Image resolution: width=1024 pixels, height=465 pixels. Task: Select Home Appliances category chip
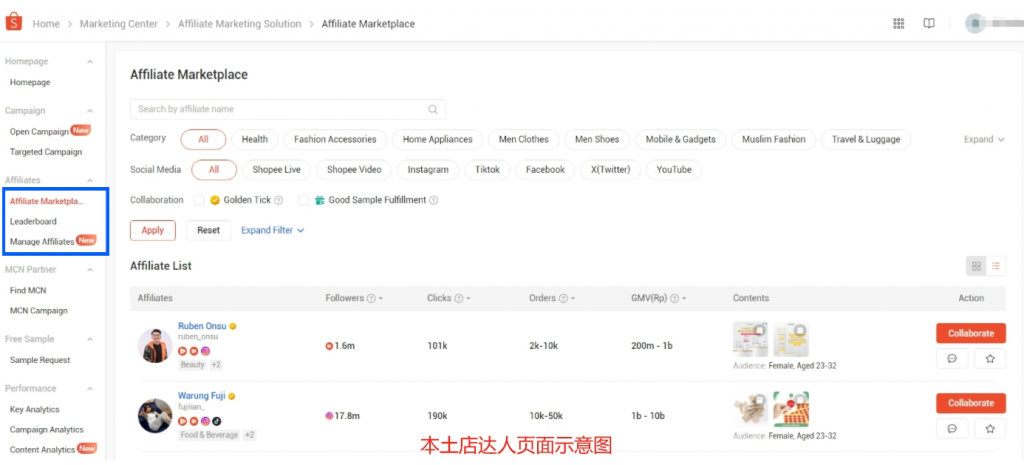438,139
